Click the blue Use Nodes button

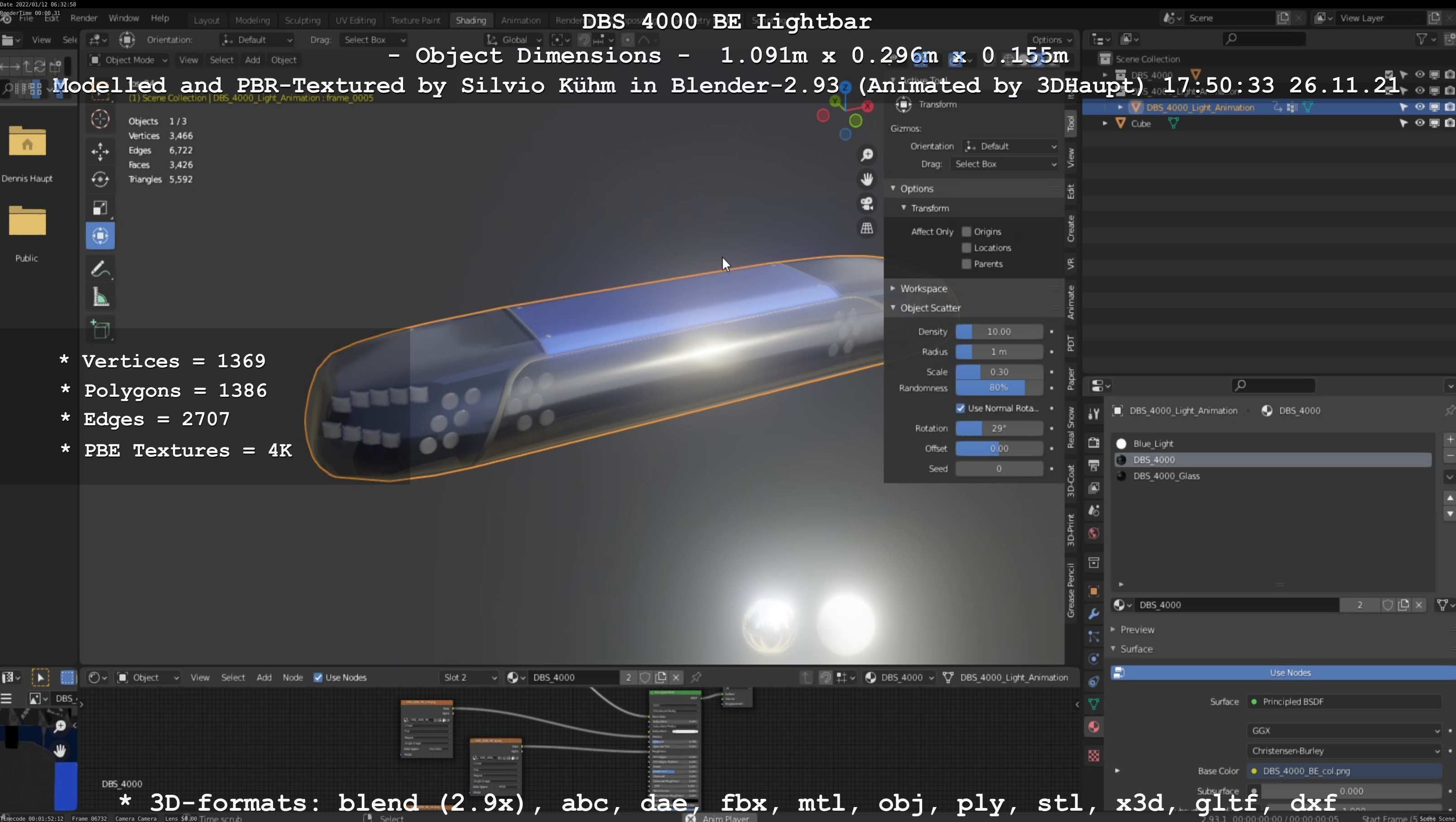click(x=1283, y=672)
